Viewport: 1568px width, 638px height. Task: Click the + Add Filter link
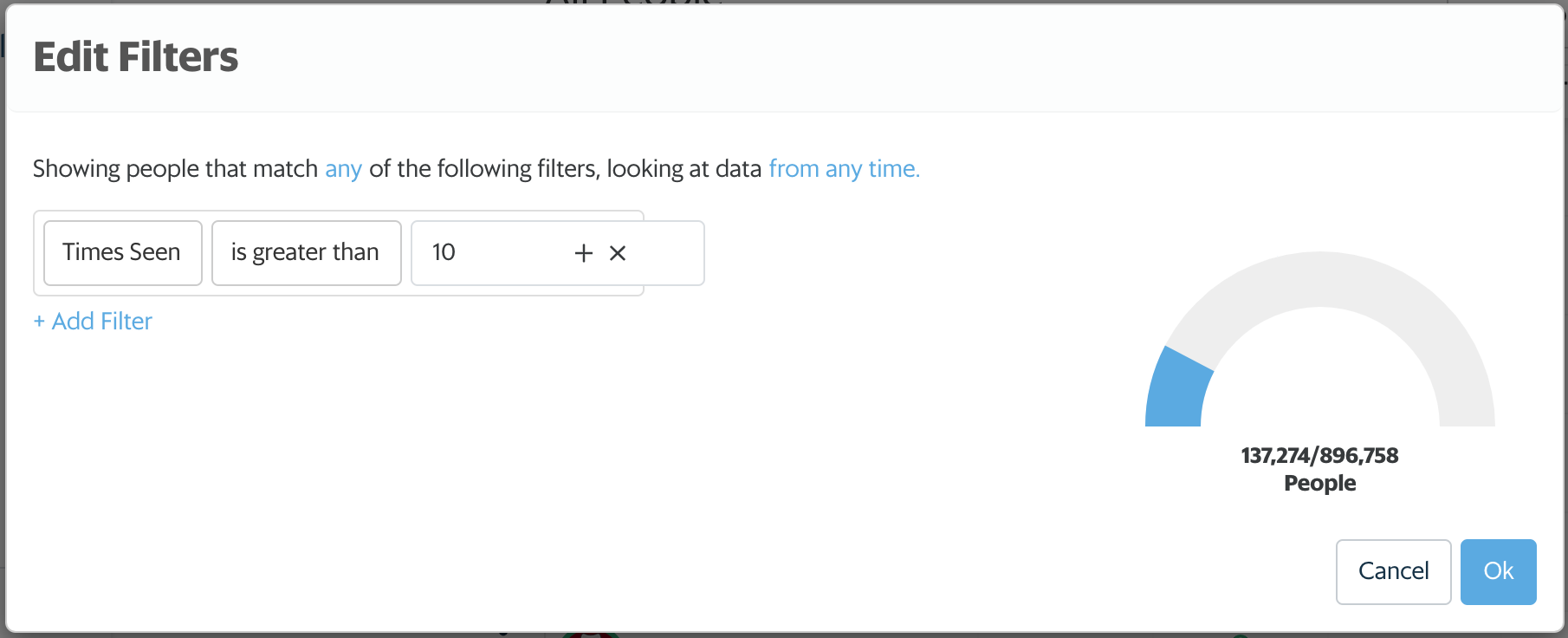point(93,322)
